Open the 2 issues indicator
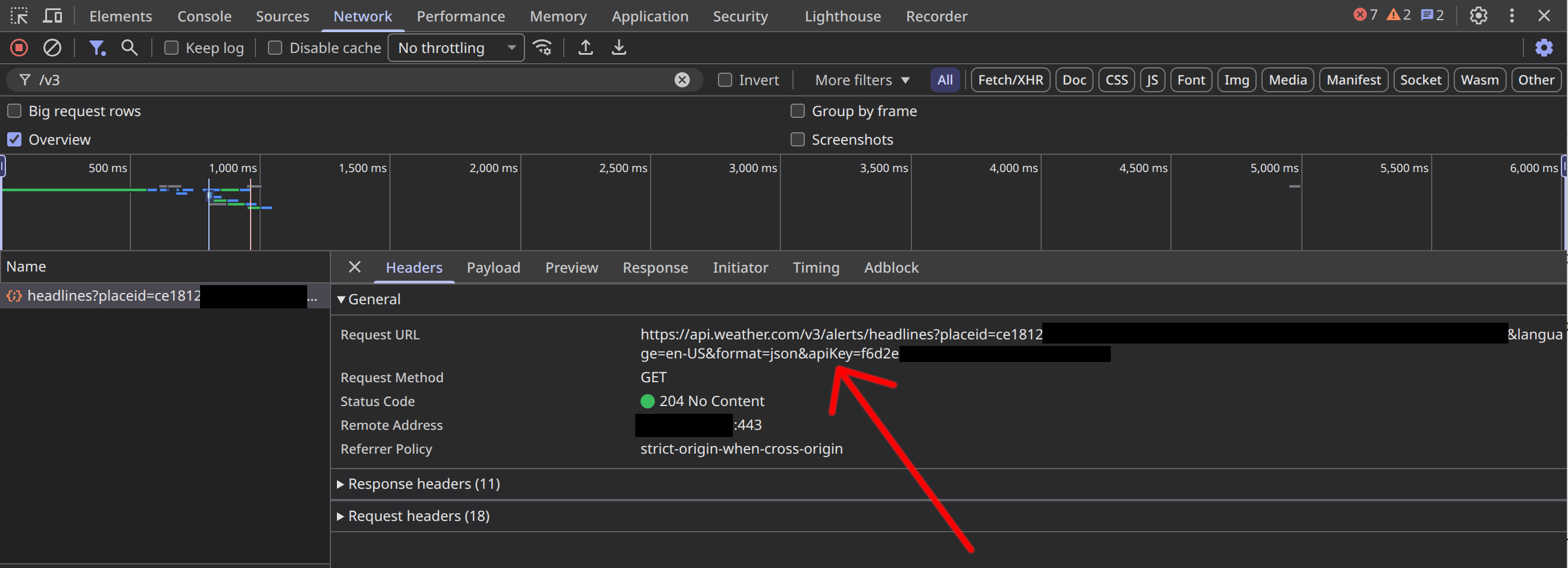 click(1432, 15)
